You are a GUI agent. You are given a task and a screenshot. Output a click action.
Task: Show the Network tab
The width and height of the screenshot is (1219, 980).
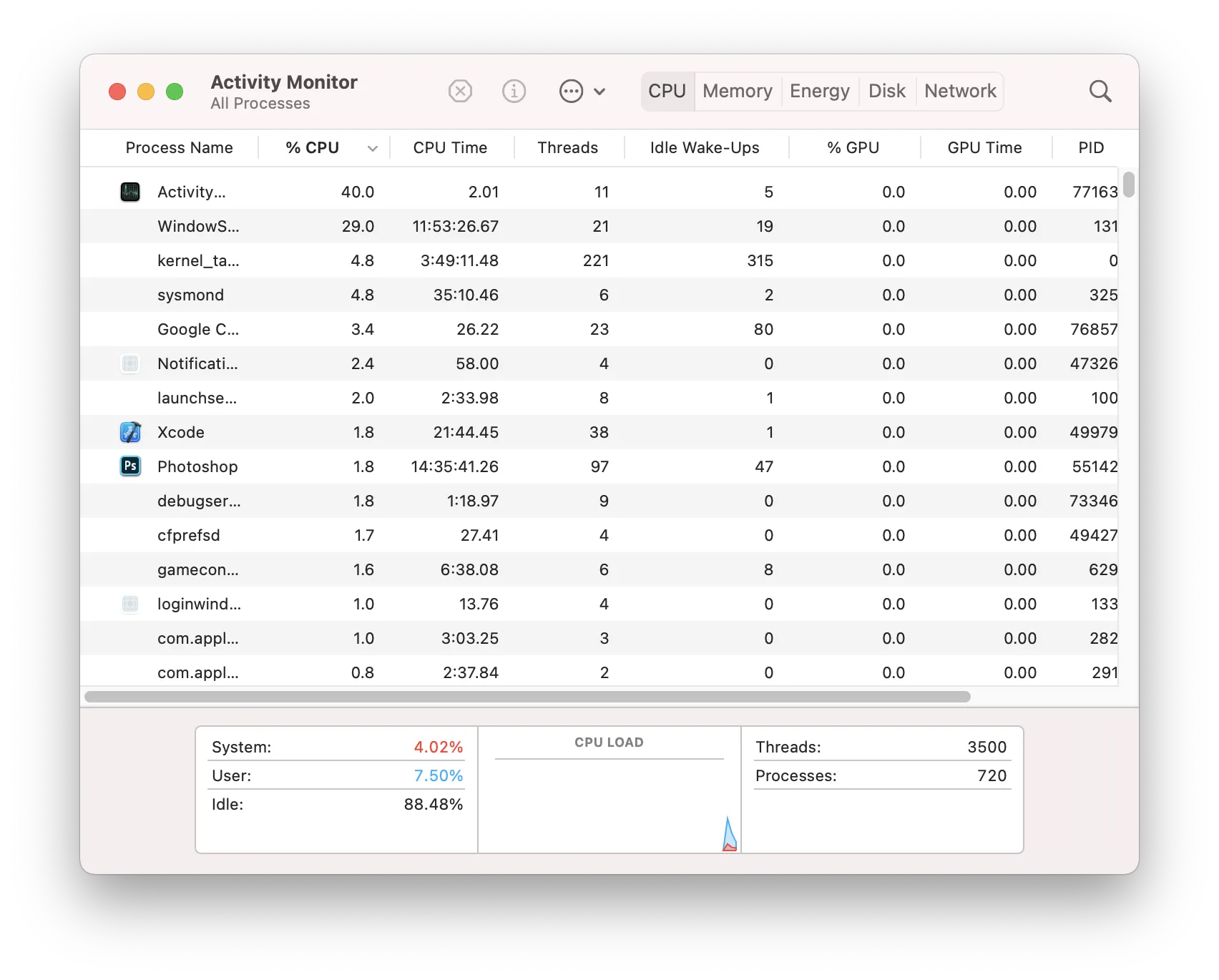[959, 92]
